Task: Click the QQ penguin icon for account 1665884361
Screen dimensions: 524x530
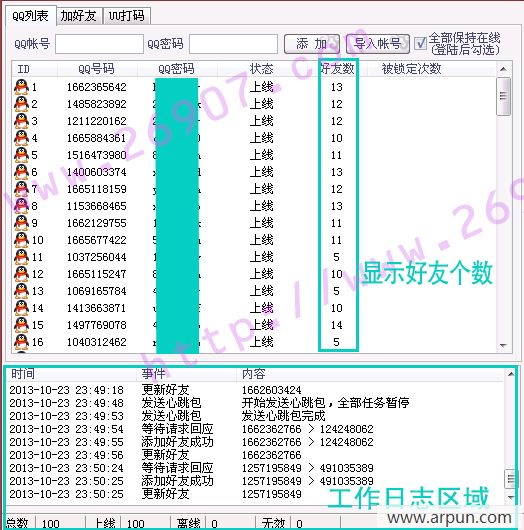Action: point(21,138)
